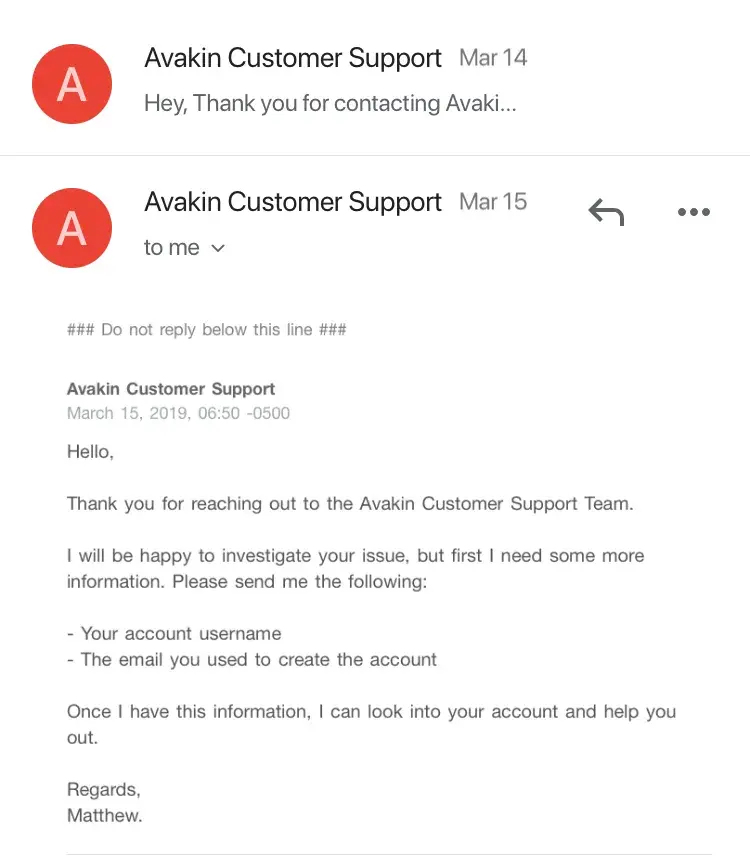Select the "Your account username" bullet line
The image size is (750, 861).
(x=174, y=634)
